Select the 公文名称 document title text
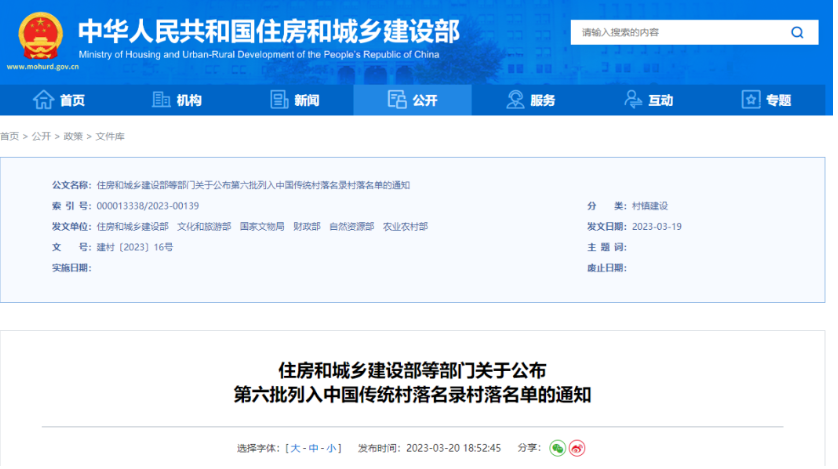This screenshot has width=838, height=469. tap(254, 186)
